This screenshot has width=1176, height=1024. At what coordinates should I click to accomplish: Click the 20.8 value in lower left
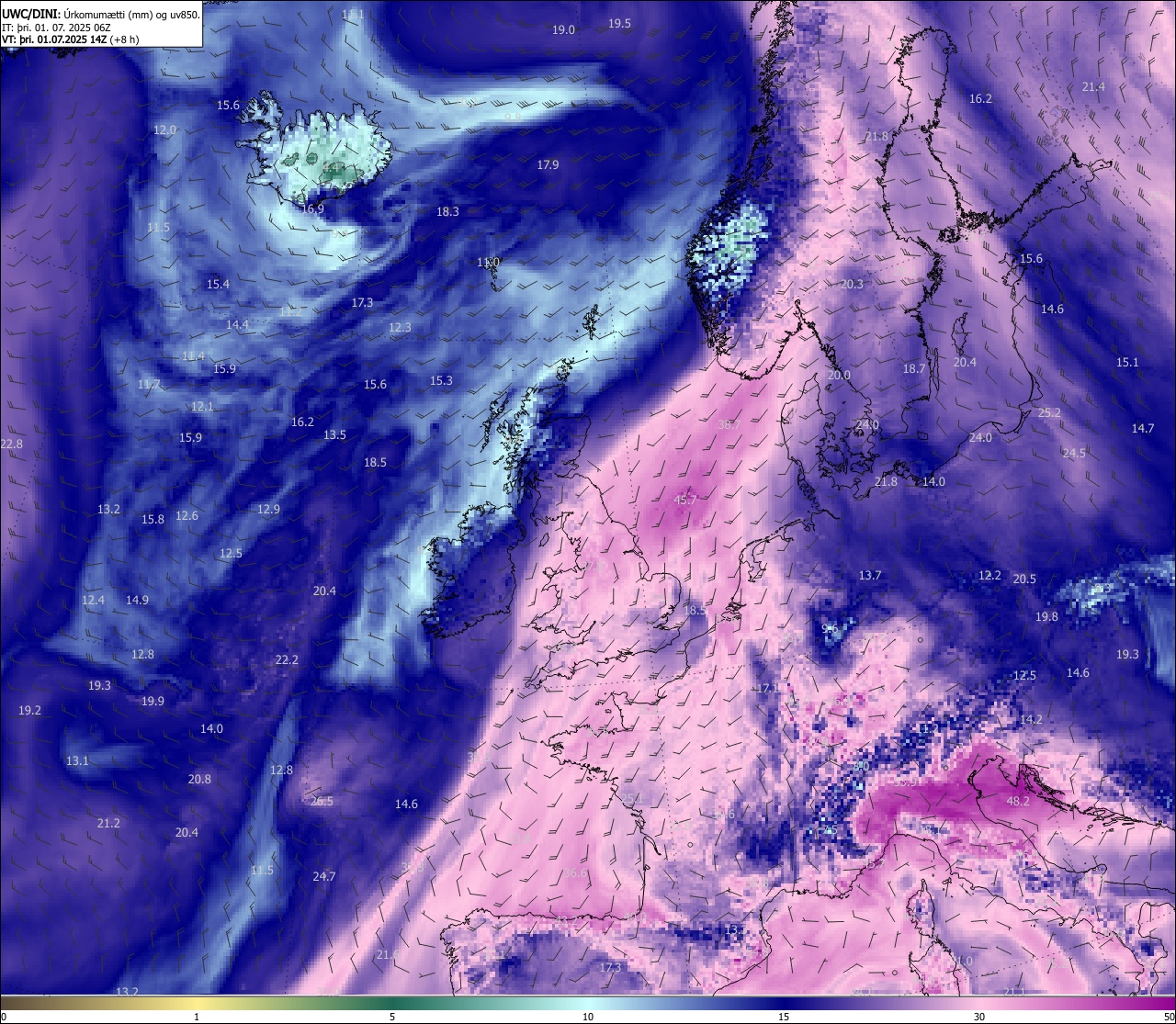[199, 779]
